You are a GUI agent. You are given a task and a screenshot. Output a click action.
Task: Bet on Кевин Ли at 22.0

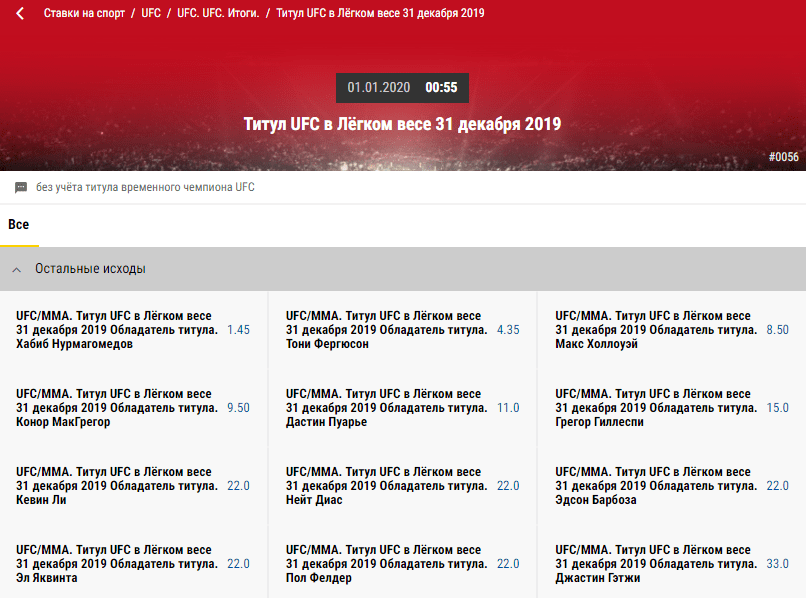tap(239, 486)
